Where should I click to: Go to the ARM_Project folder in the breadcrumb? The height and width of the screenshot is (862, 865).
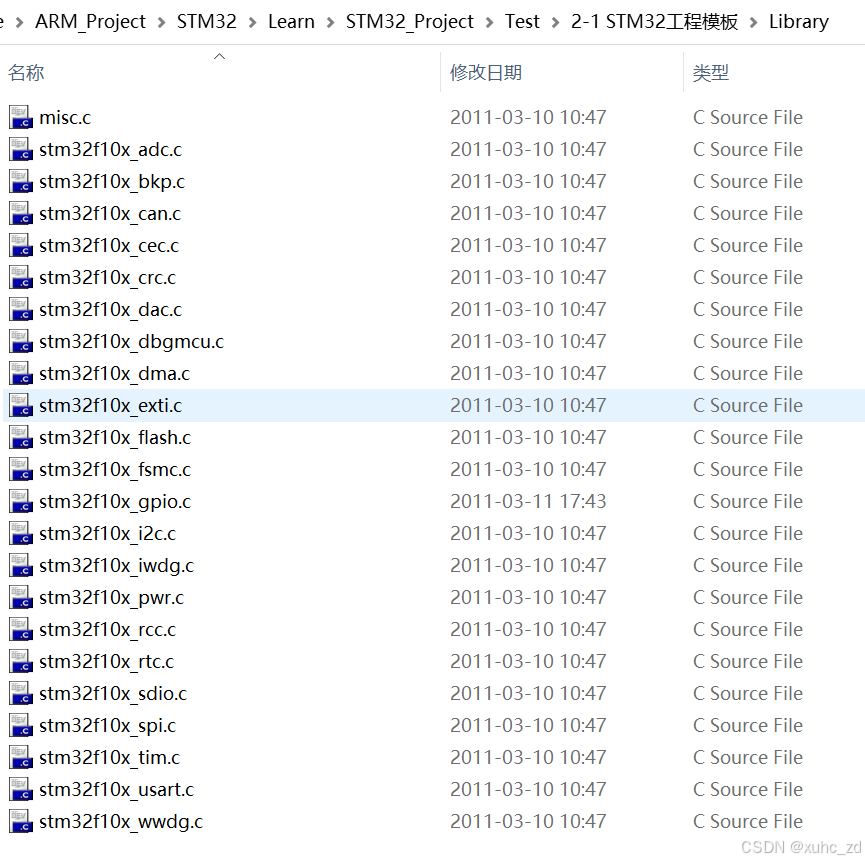tap(90, 22)
